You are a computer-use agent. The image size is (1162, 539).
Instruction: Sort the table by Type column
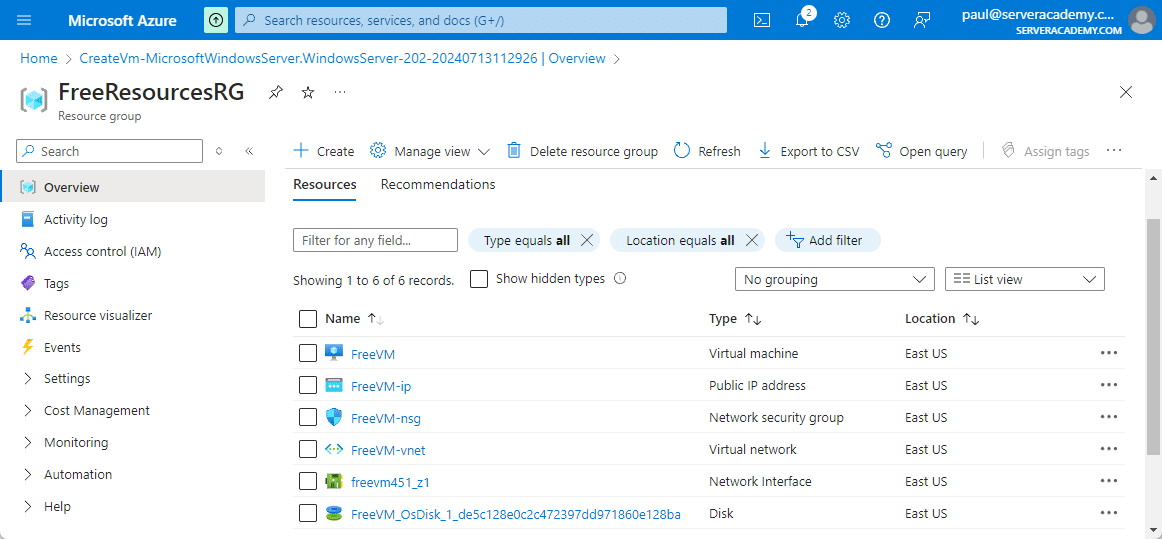[735, 319]
